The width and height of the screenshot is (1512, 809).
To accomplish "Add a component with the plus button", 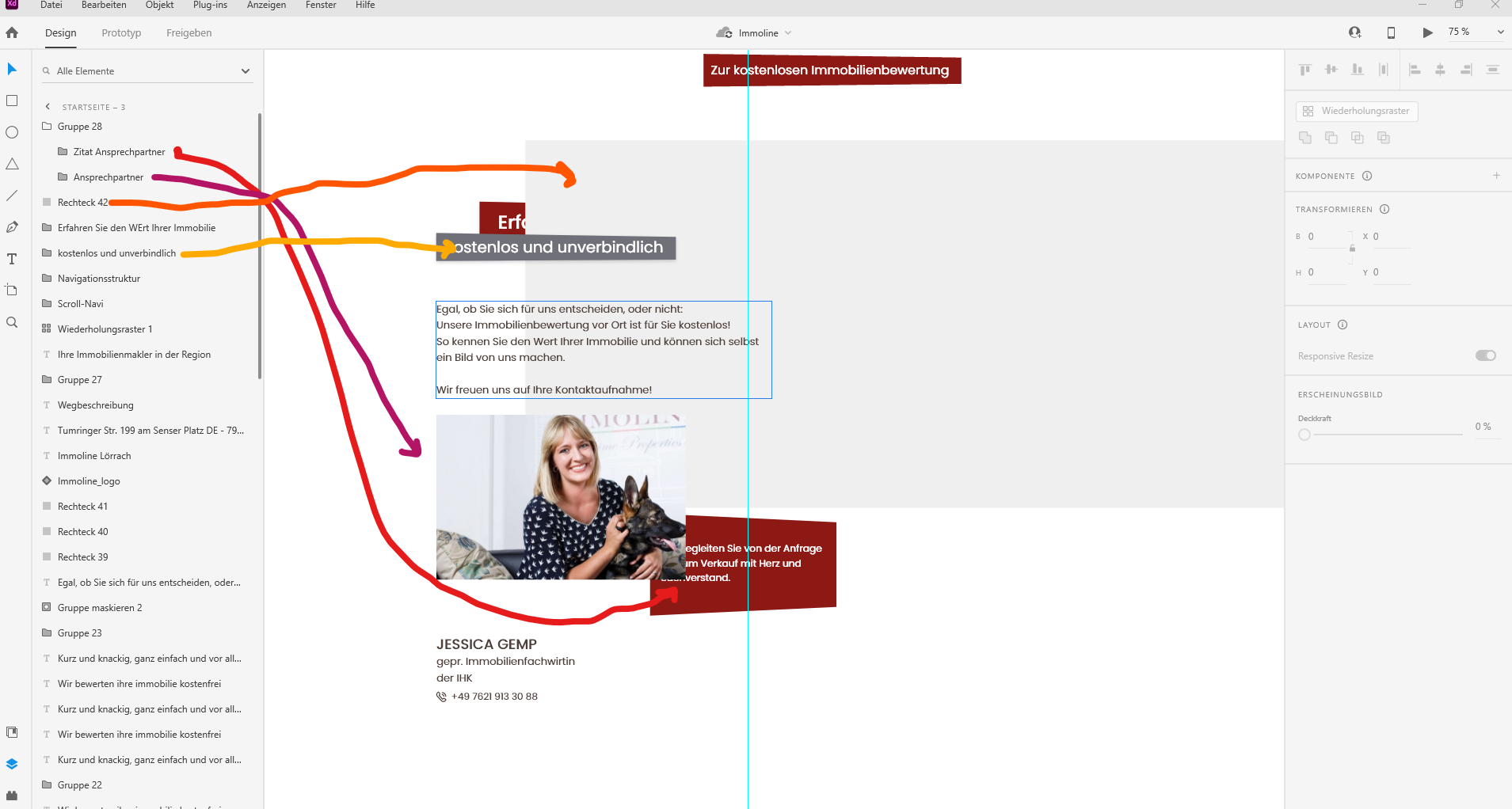I will click(x=1496, y=175).
